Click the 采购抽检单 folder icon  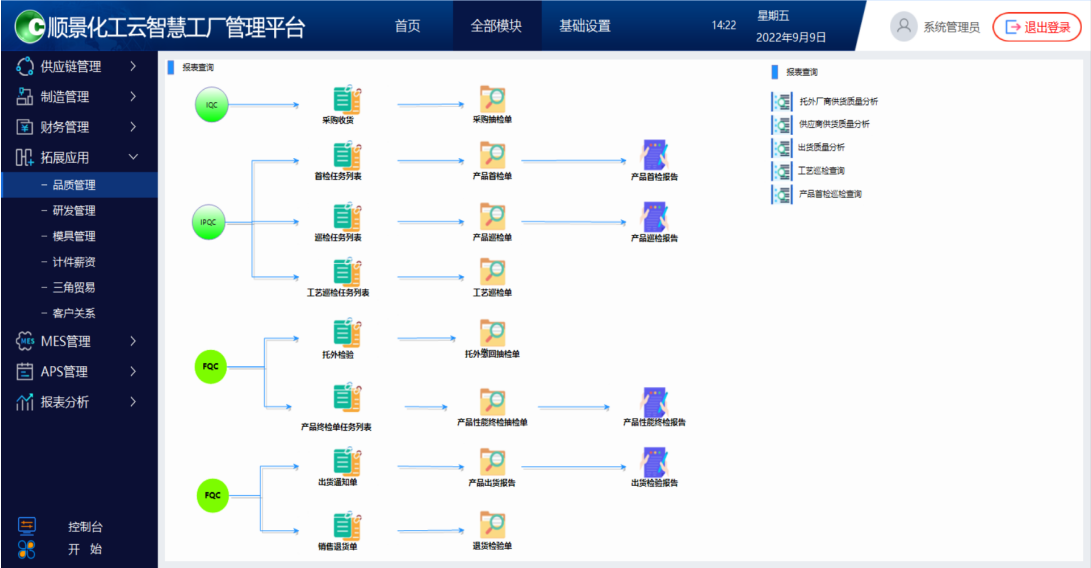coord(492,100)
